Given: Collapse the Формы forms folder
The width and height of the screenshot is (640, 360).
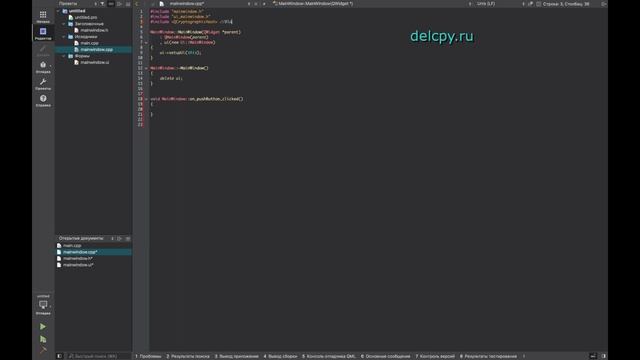Looking at the screenshot, I should tap(64, 56).
